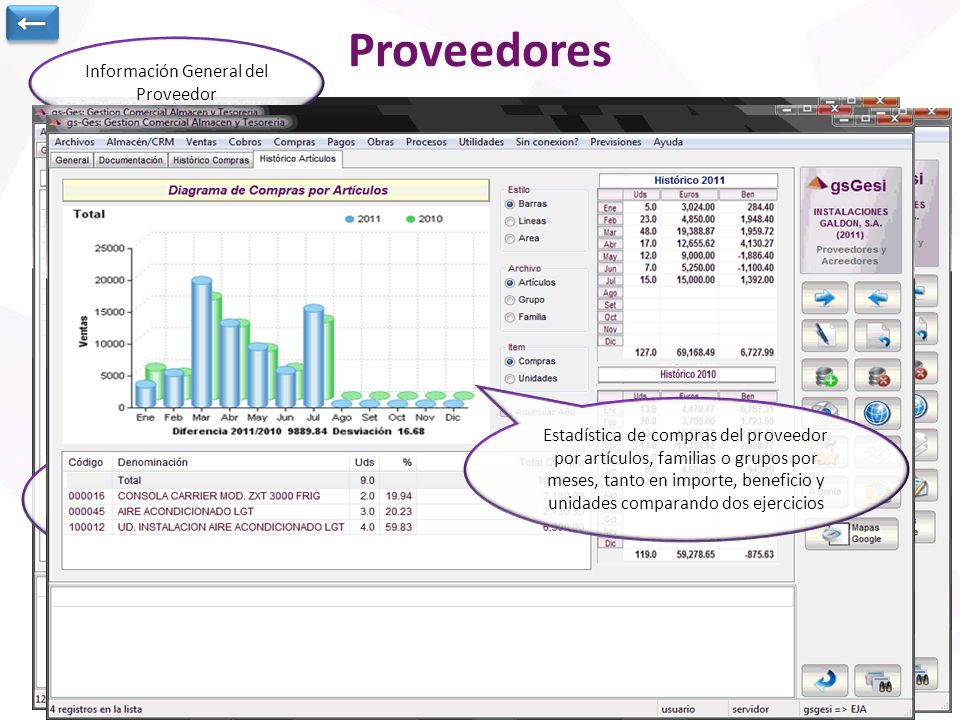Open the Utilidades menu
960x720 pixels.
(481, 142)
